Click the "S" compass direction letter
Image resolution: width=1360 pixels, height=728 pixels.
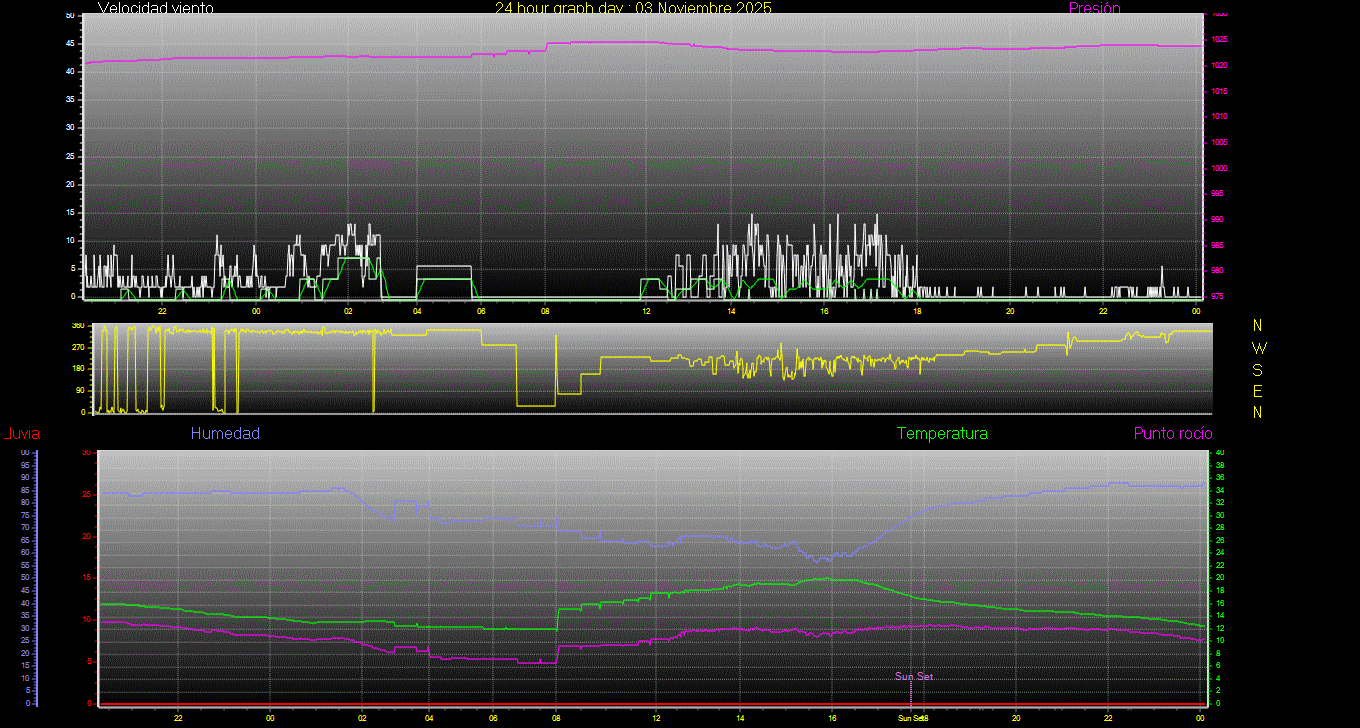[1258, 369]
